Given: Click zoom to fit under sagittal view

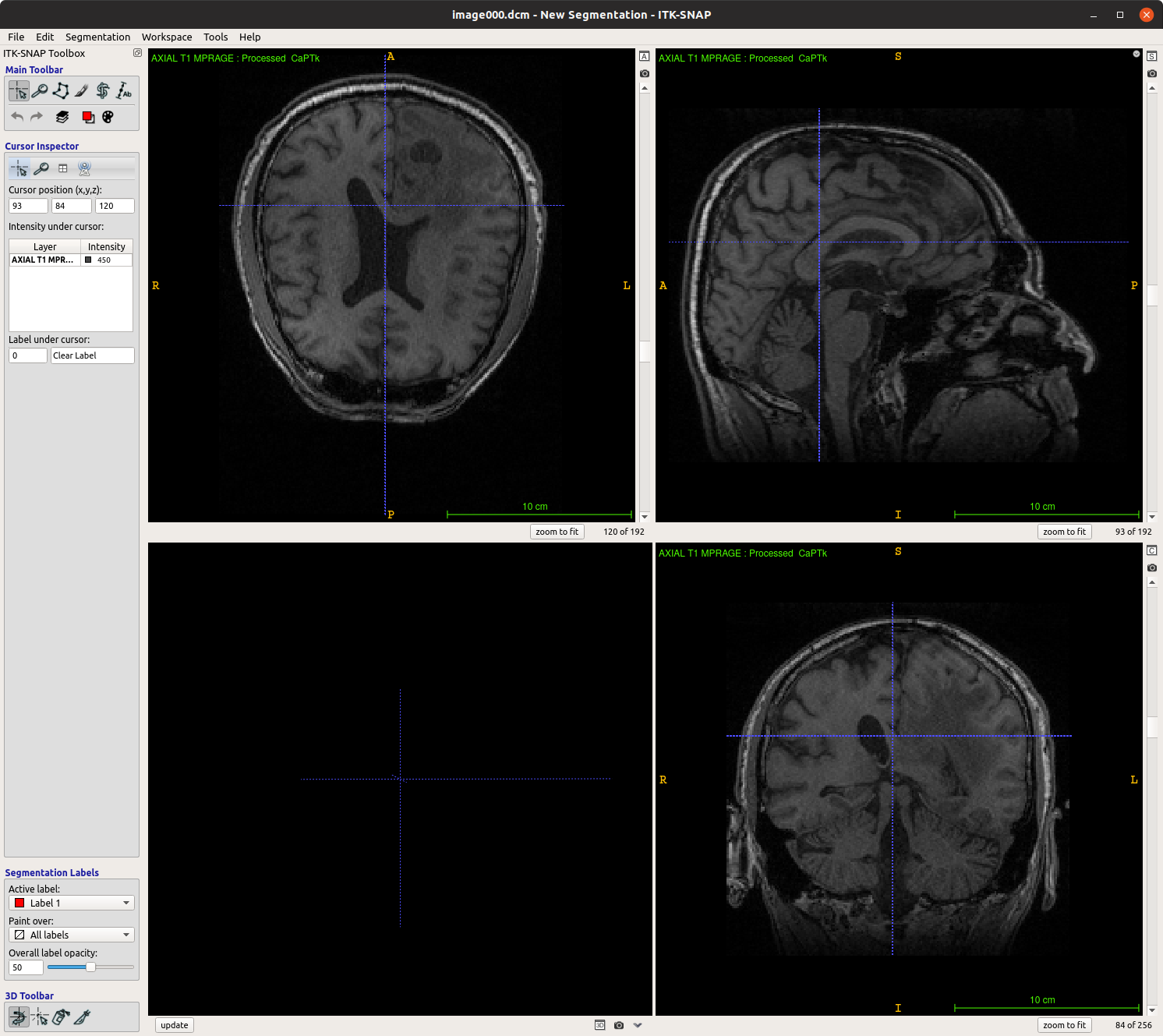Looking at the screenshot, I should click(x=1065, y=532).
